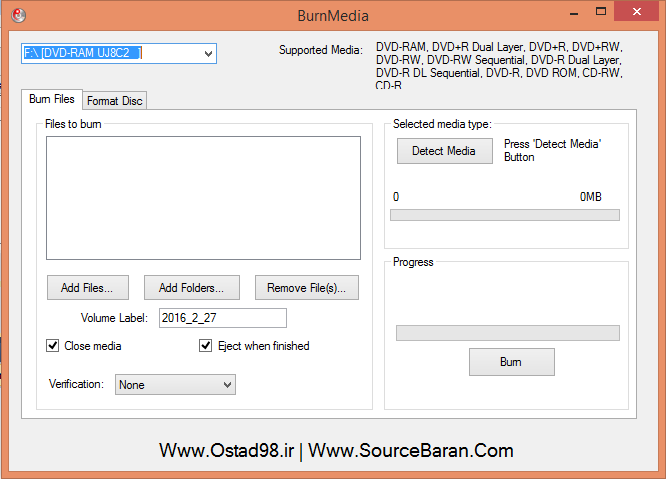Viewport: 666px width, 479px height.
Task: Click the Remove File(s)... button
Action: coord(306,288)
